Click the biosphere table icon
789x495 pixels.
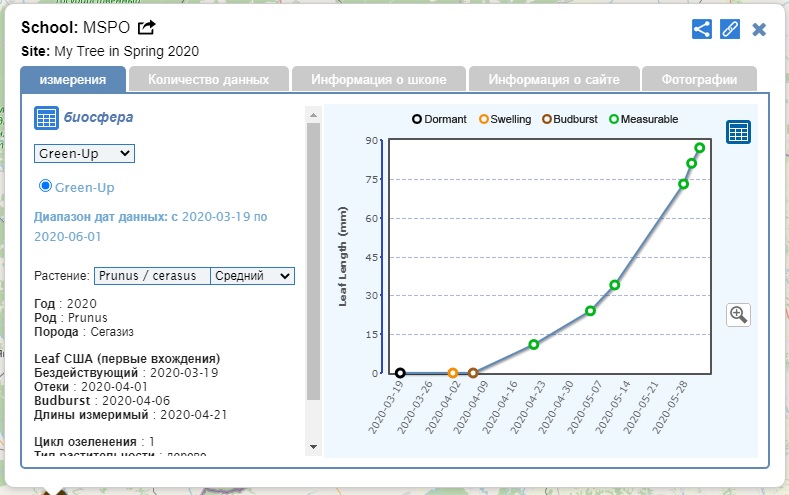[x=46, y=117]
